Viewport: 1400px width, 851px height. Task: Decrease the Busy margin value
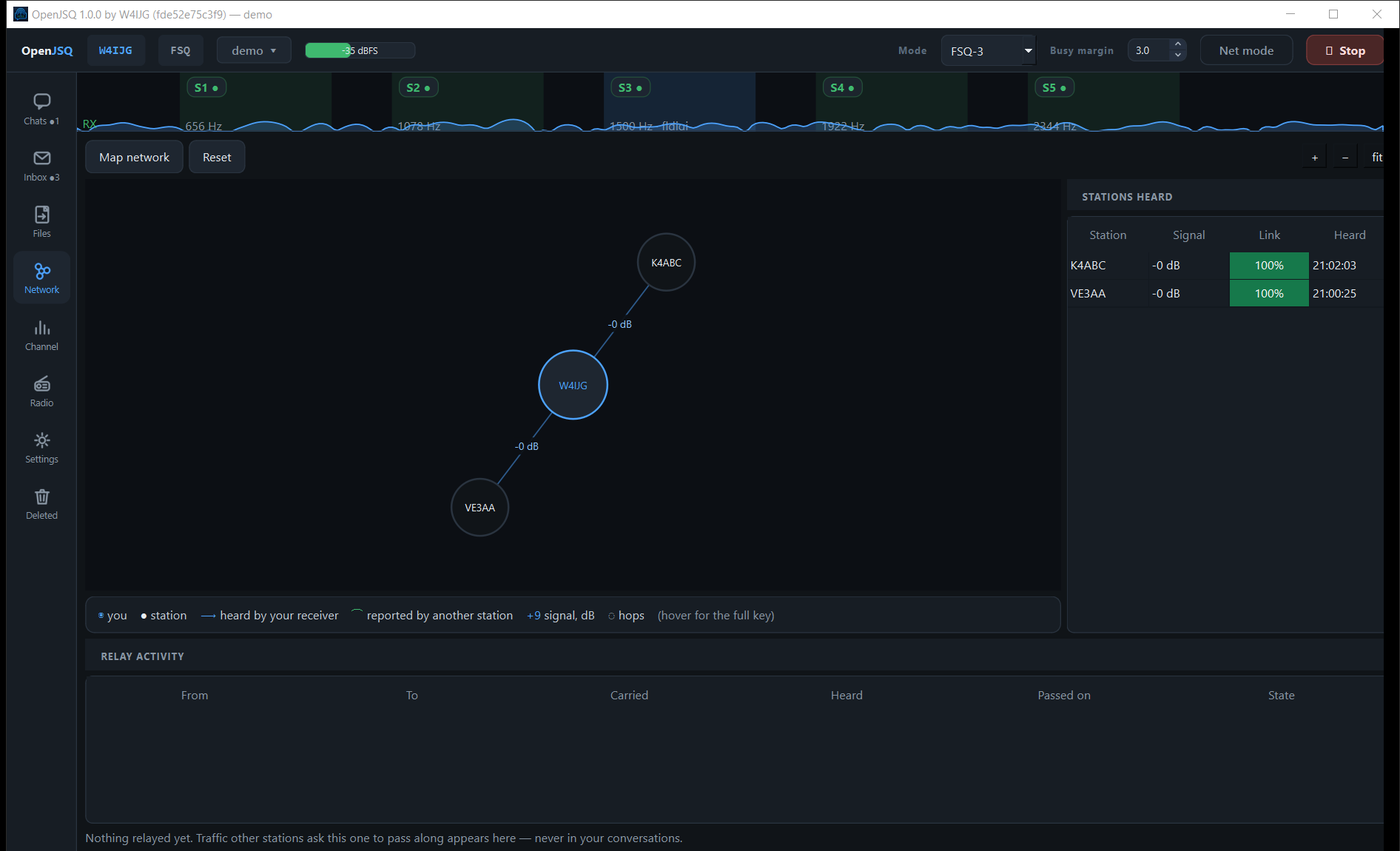(1177, 56)
